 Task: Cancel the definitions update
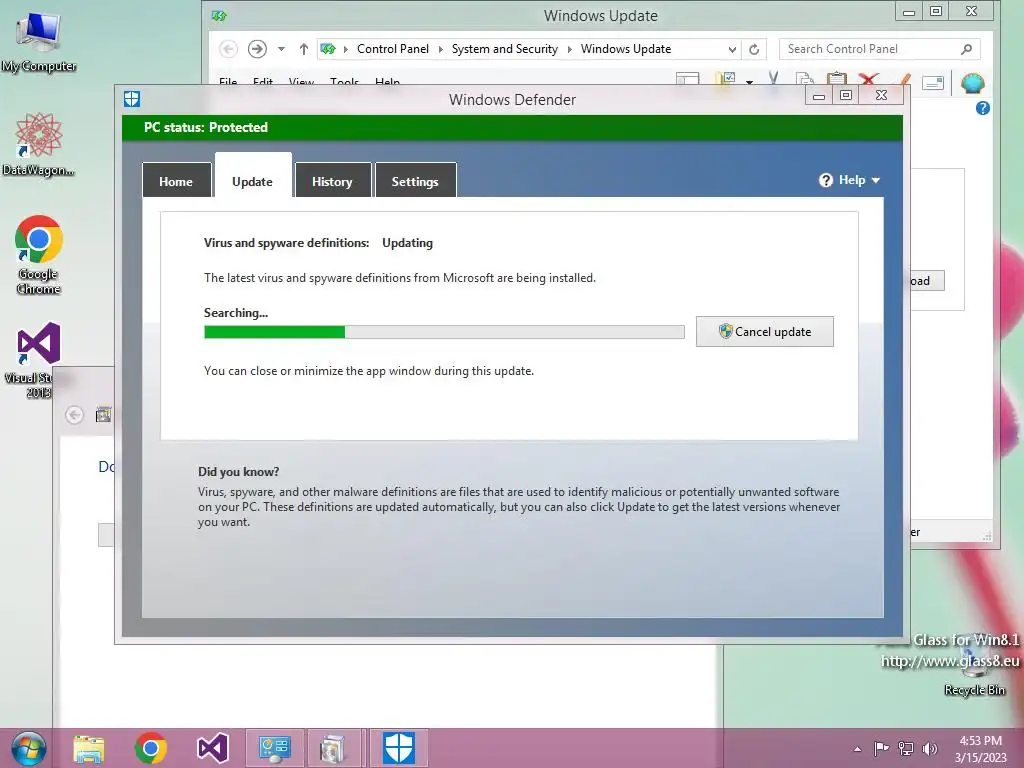coord(764,332)
